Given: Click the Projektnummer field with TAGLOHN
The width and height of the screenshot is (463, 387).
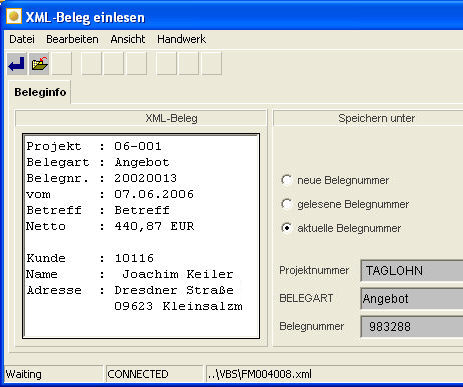Looking at the screenshot, I should (412, 270).
